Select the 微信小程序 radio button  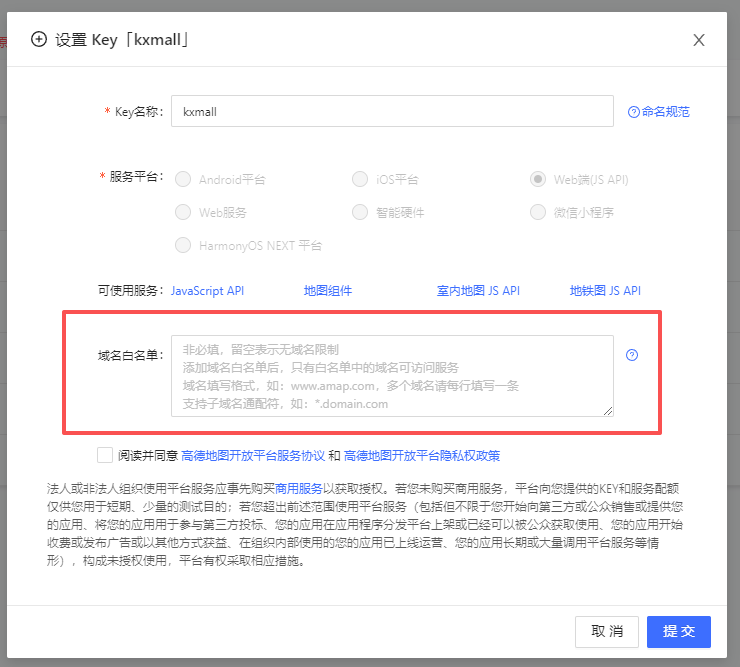pos(538,212)
